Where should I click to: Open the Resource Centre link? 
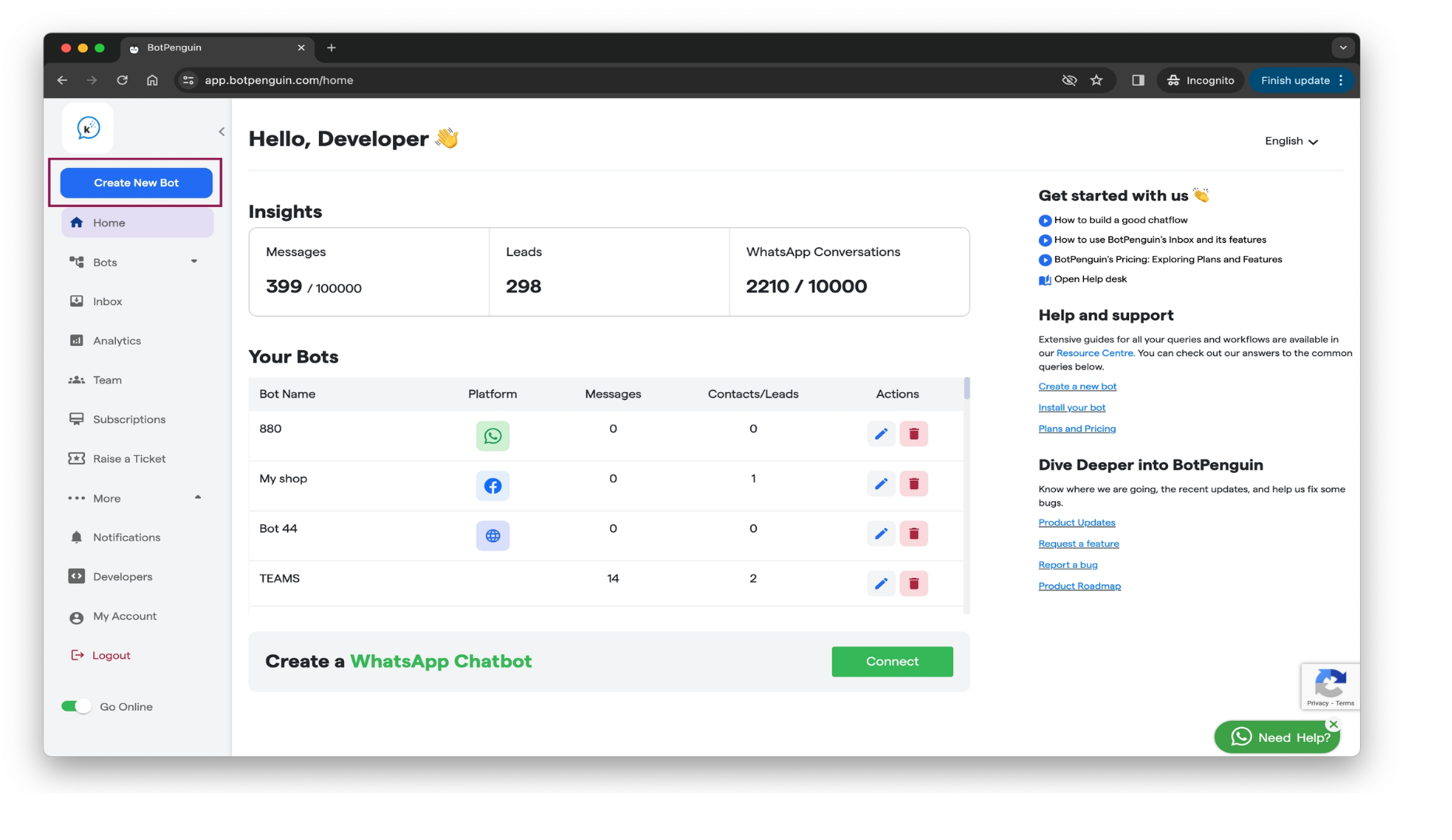(x=1094, y=353)
